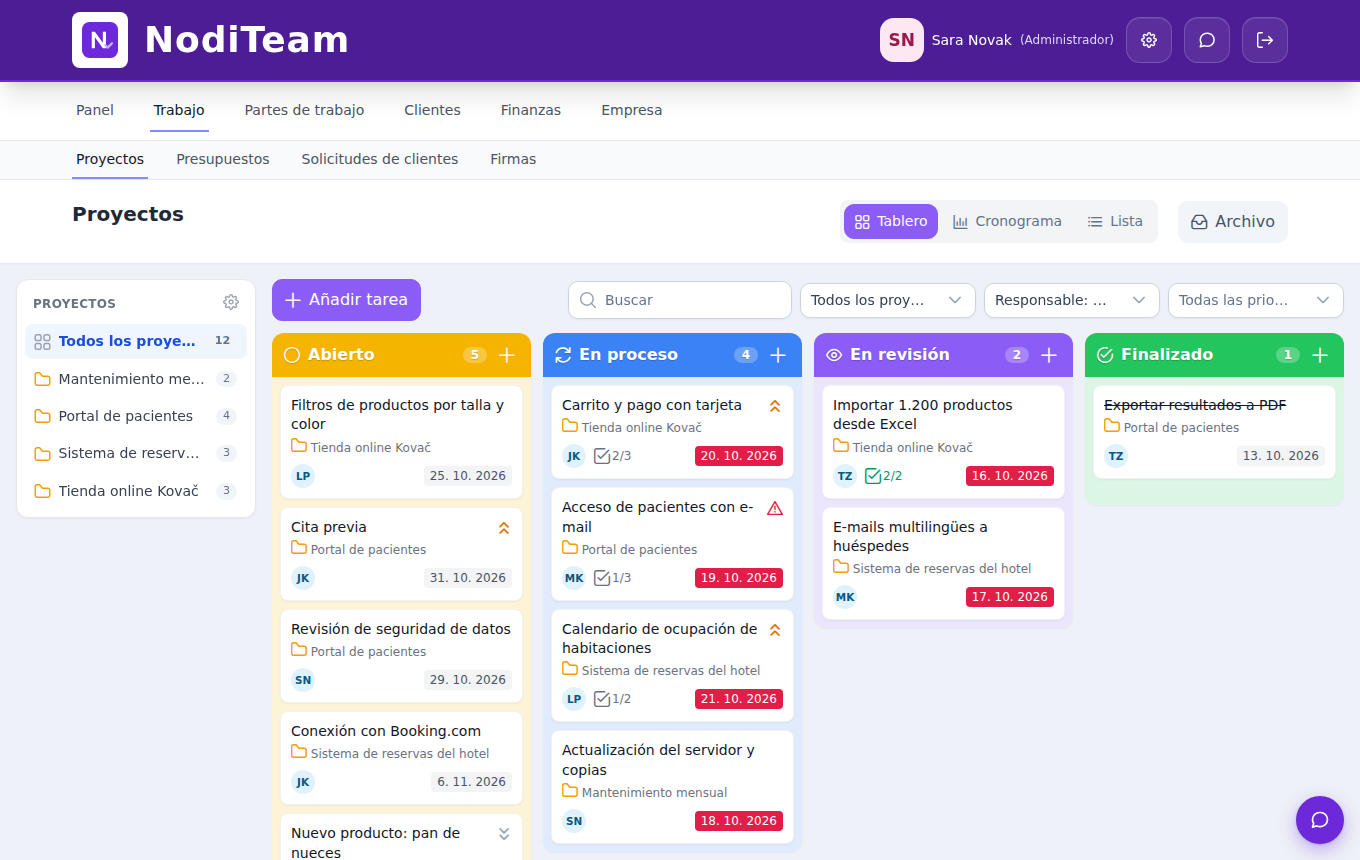Image resolution: width=1360 pixels, height=860 pixels.
Task: Click the NodiTeam logo icon
Action: 100,40
